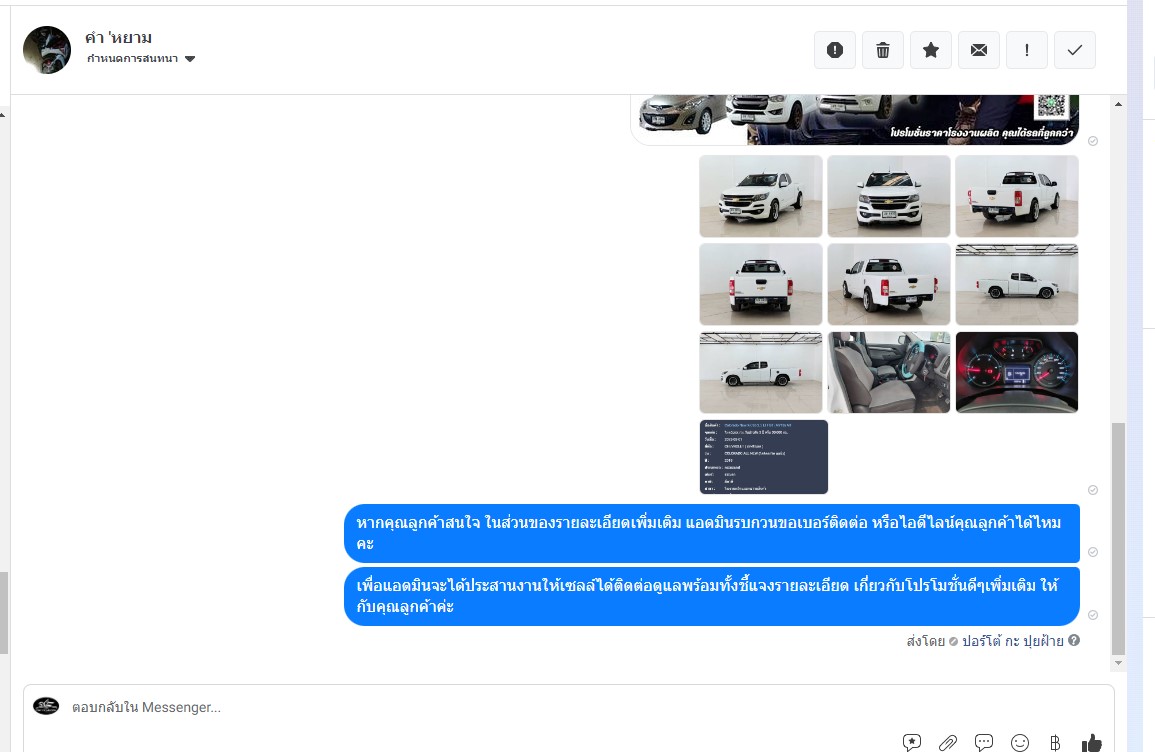Mark conversation as spam with exclamation circle icon

(x=835, y=50)
